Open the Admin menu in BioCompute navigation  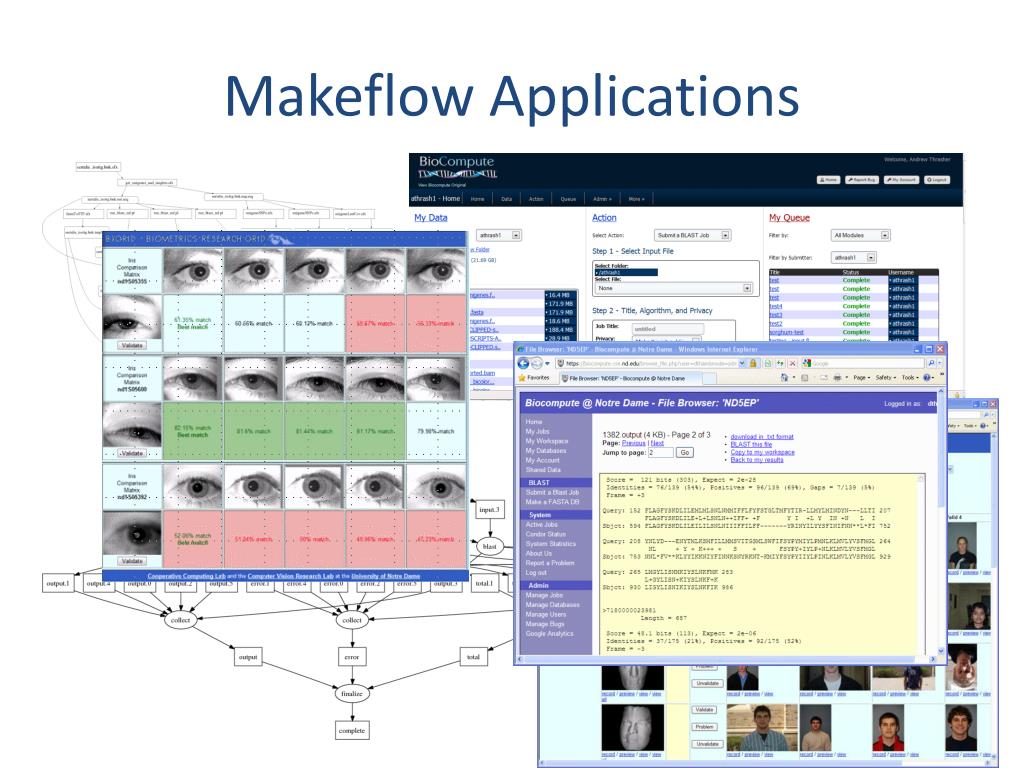[x=601, y=199]
